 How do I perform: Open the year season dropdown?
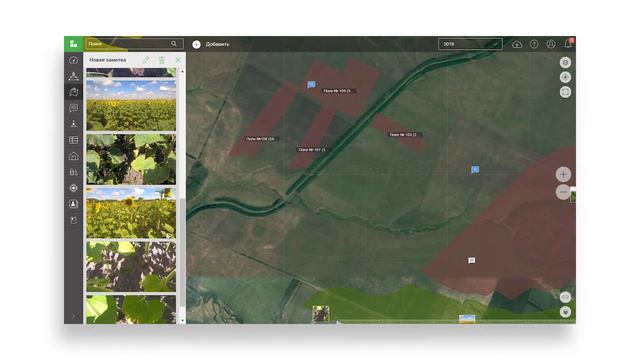click(x=470, y=44)
